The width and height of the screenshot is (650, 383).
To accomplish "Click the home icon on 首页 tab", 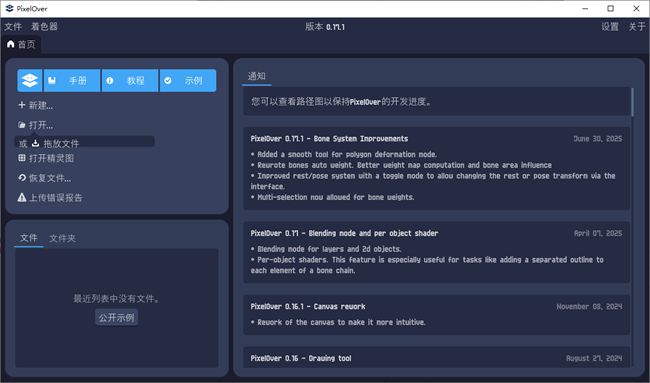I will point(11,44).
